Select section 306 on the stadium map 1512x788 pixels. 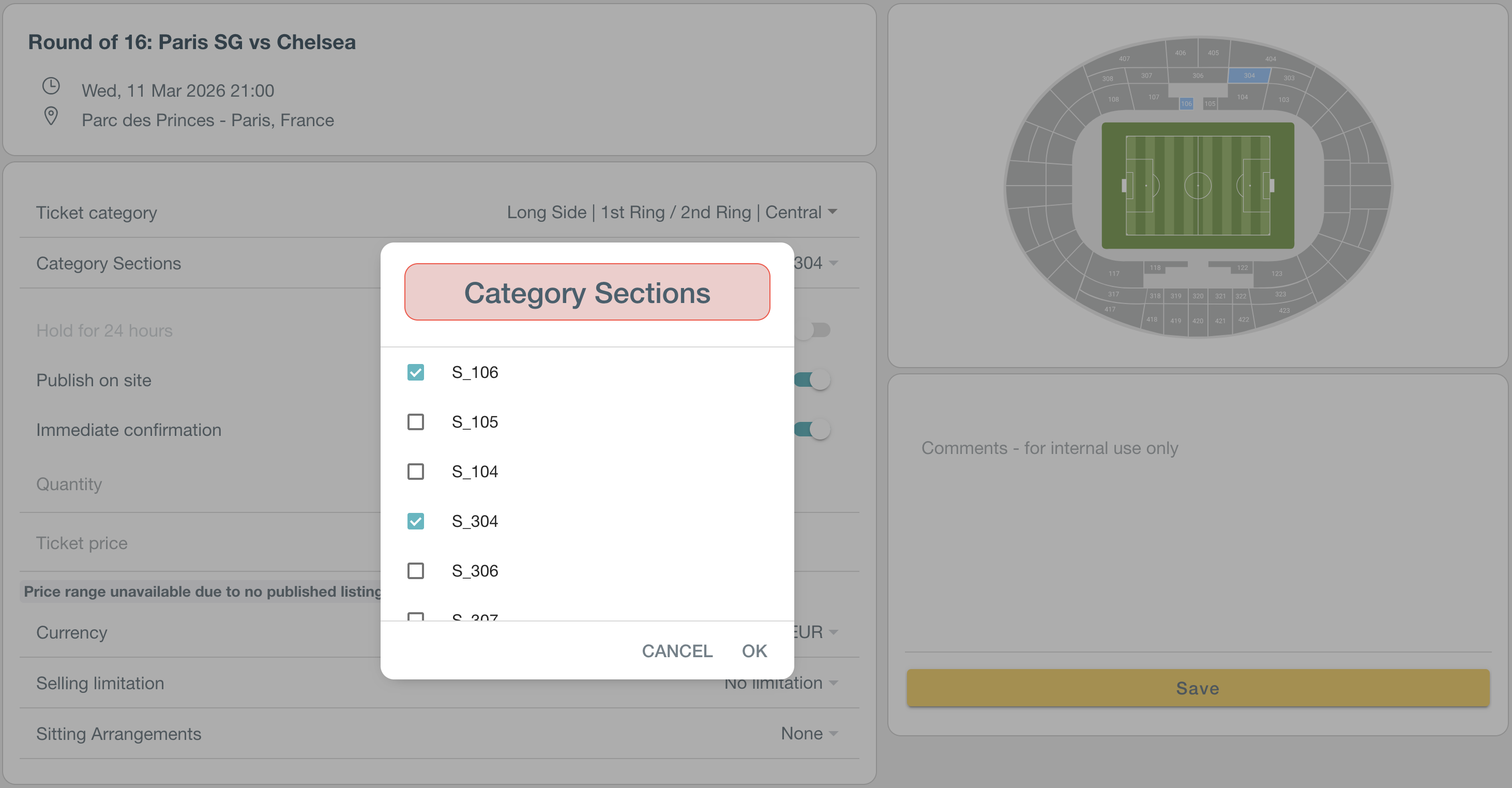(x=1198, y=75)
